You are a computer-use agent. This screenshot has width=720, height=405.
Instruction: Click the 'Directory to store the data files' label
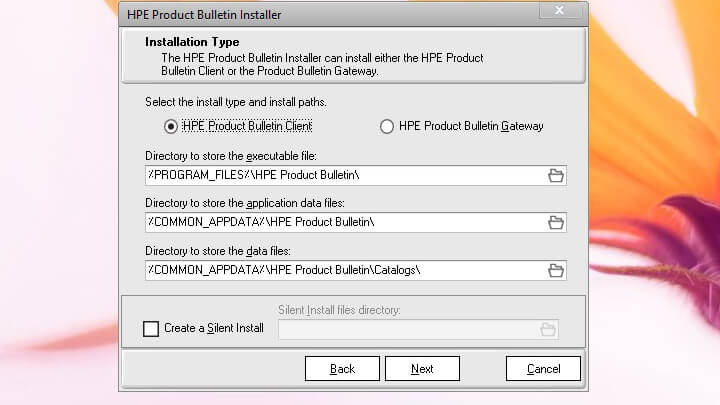click(x=232, y=250)
